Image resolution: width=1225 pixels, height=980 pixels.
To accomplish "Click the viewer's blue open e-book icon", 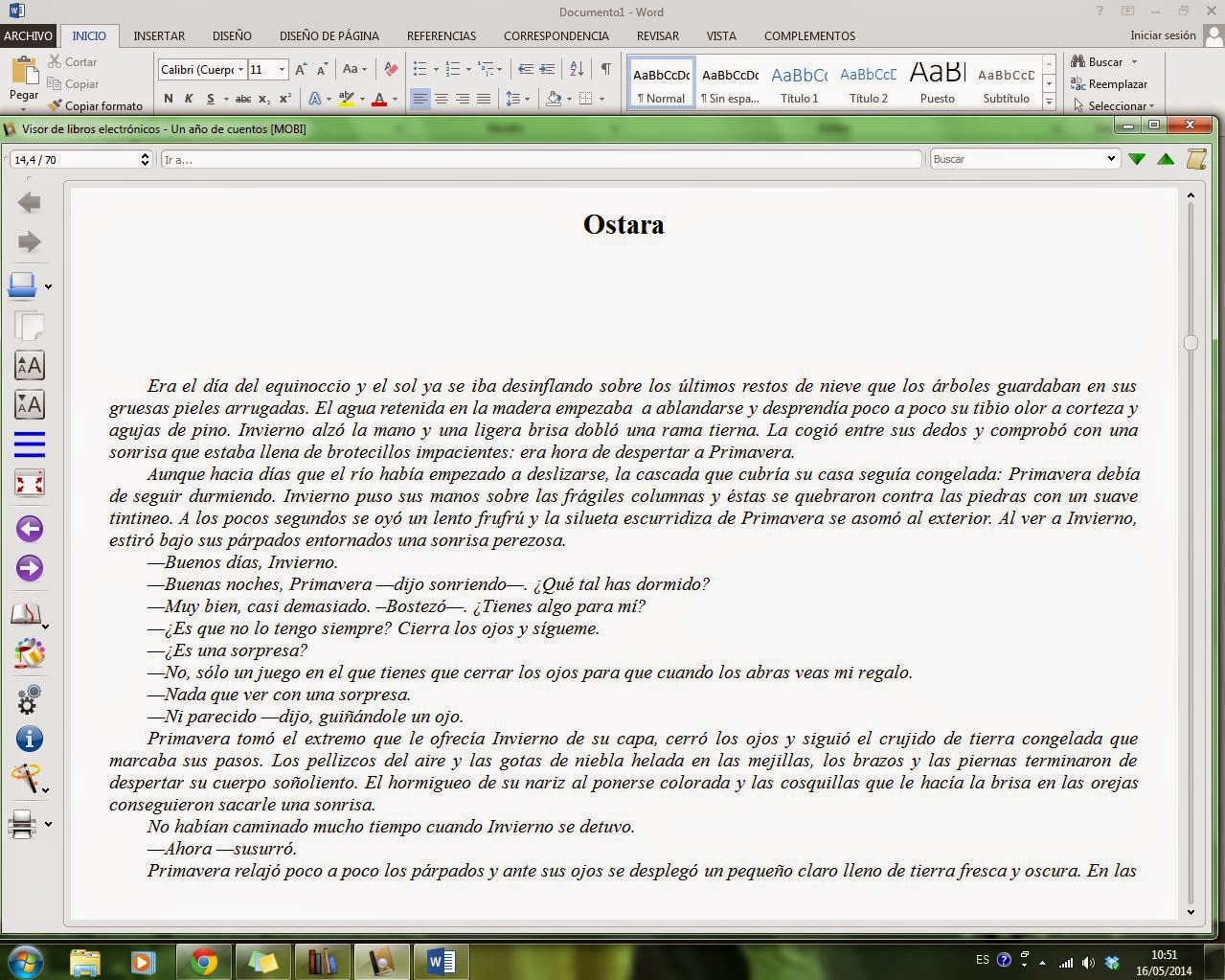I will (23, 285).
